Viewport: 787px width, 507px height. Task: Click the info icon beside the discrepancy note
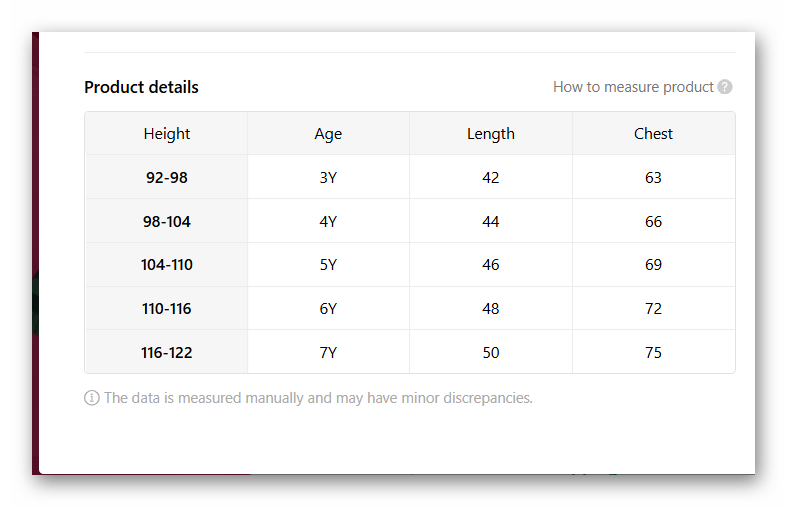92,398
